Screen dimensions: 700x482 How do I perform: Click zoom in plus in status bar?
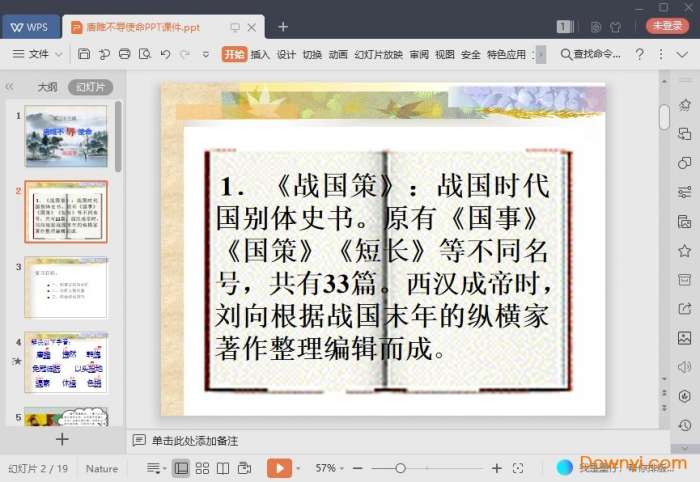(496, 468)
